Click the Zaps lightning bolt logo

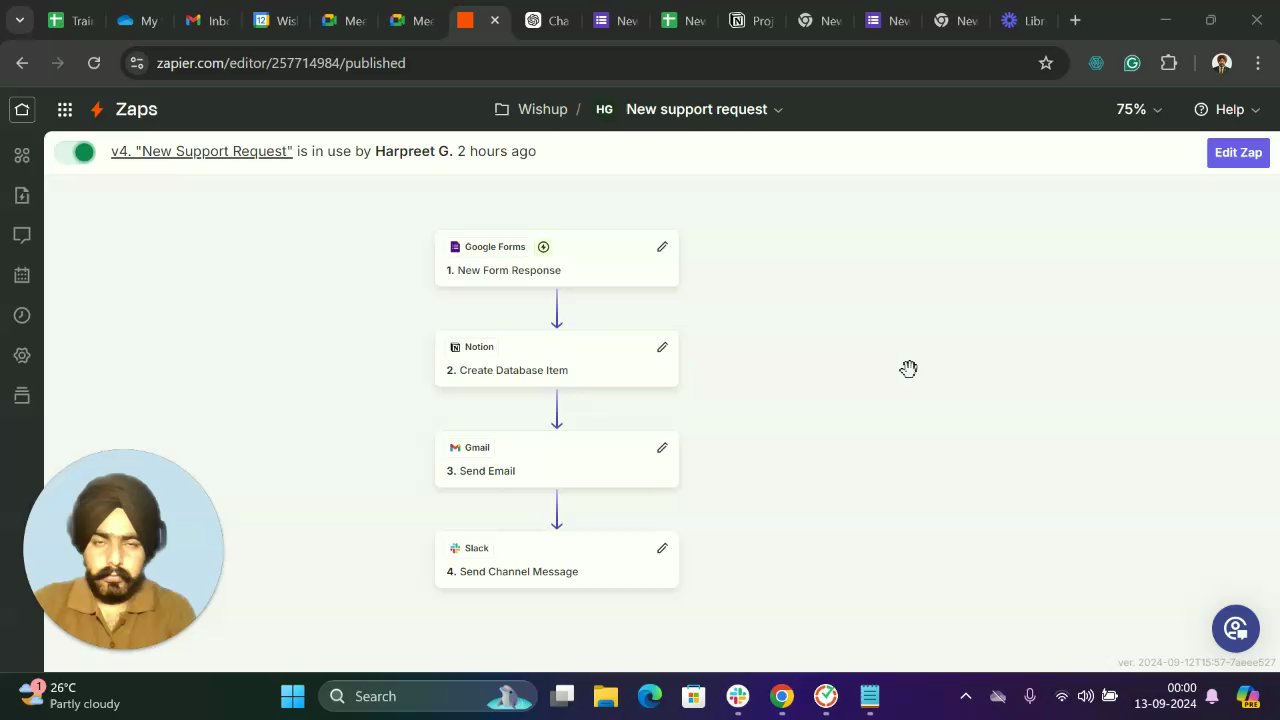pyautogui.click(x=97, y=110)
